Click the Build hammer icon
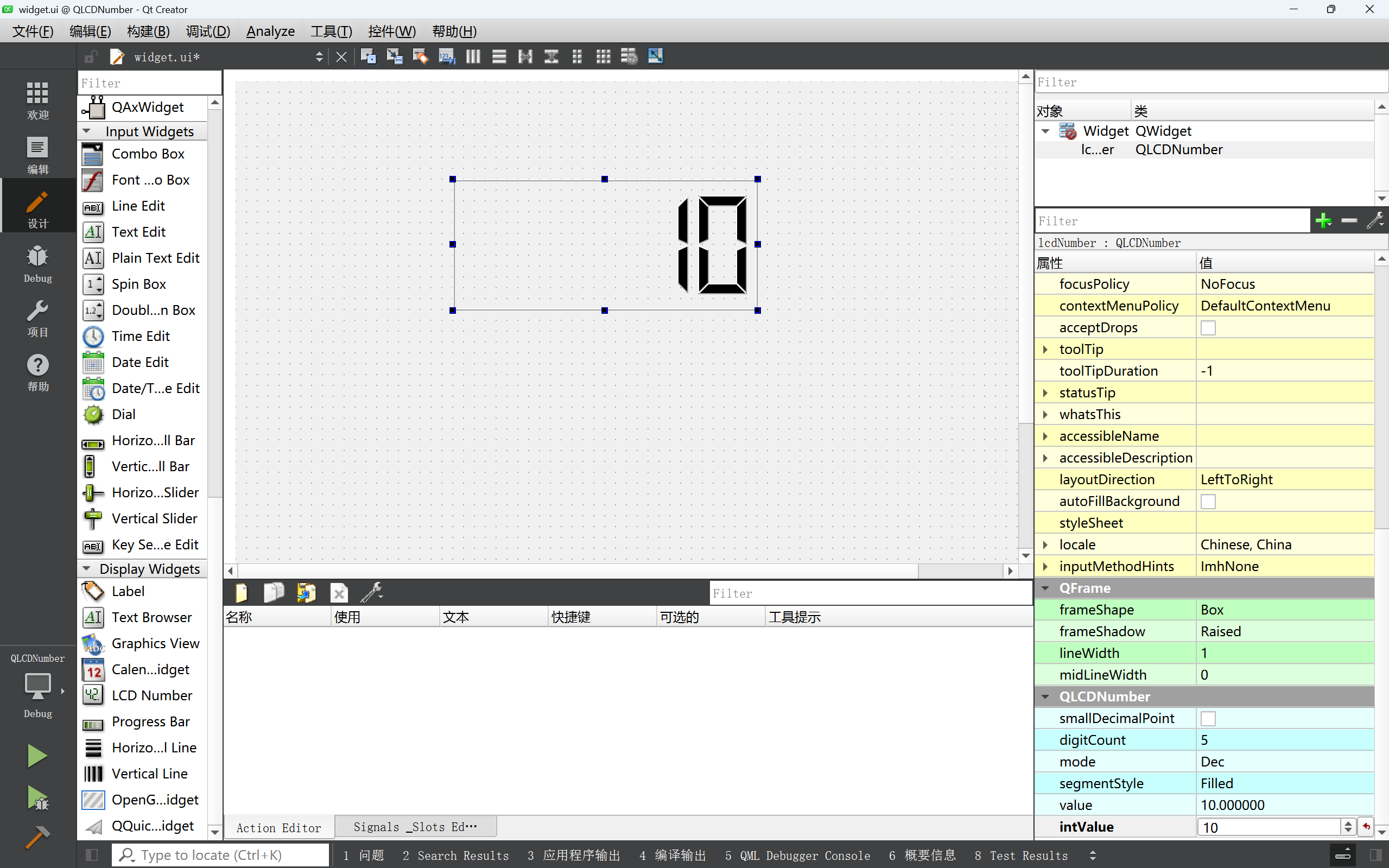1389x868 pixels. (37, 837)
